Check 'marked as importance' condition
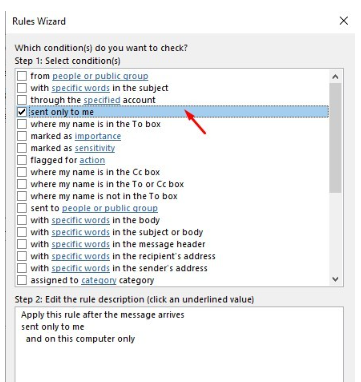 [22, 136]
